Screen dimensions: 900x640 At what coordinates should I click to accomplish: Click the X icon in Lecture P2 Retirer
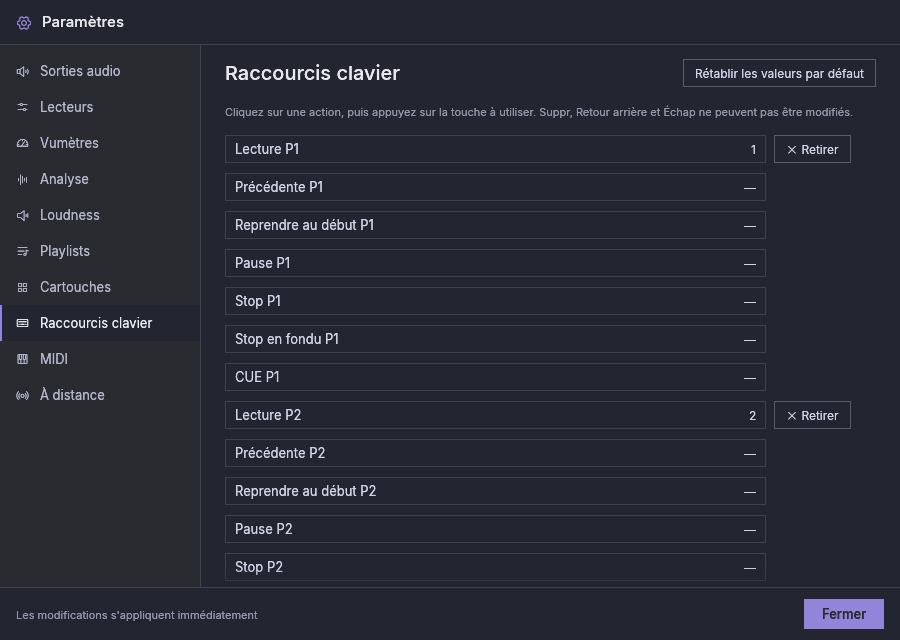[x=792, y=416]
